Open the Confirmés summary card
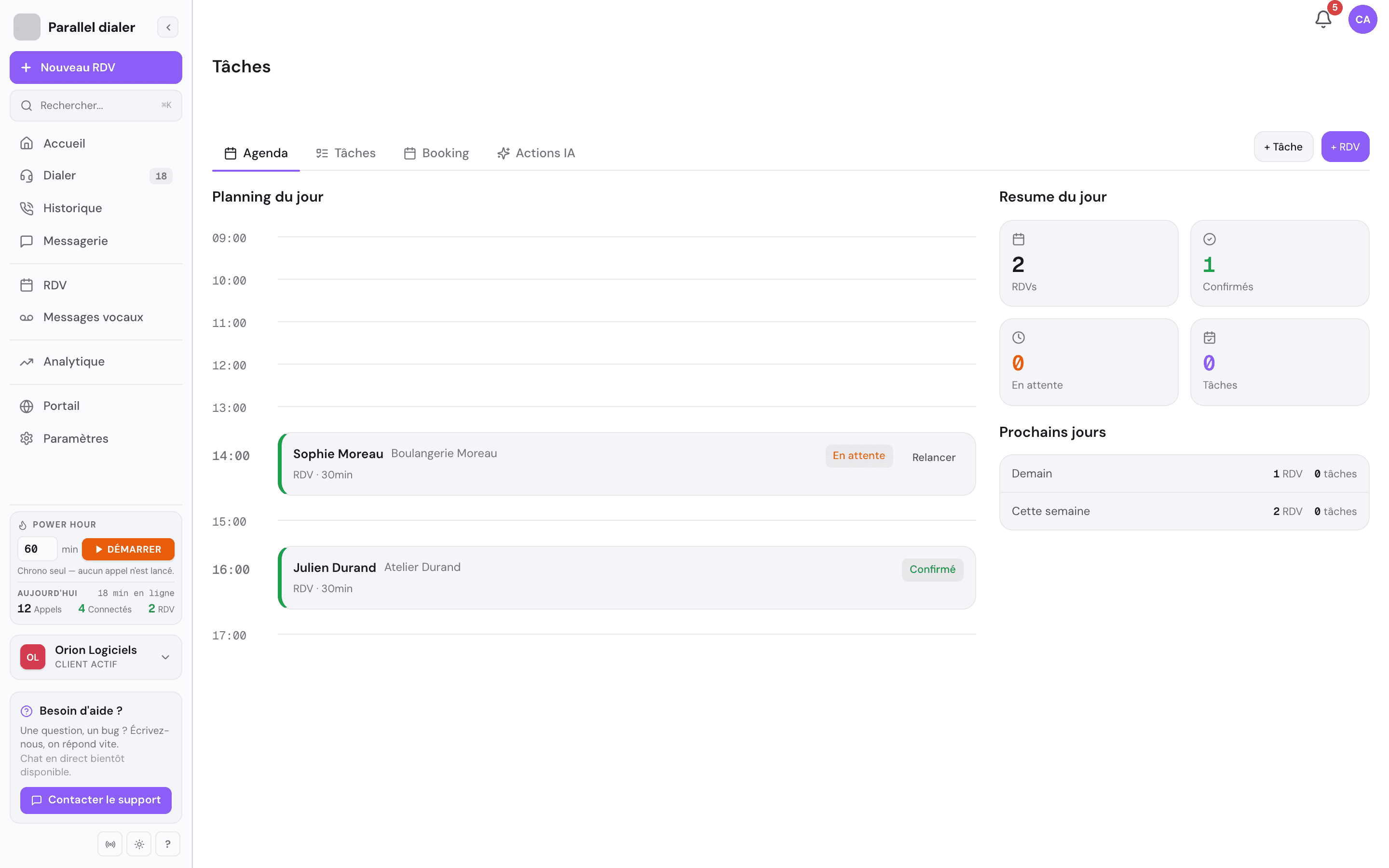The height and width of the screenshot is (868, 1389). pyautogui.click(x=1280, y=263)
